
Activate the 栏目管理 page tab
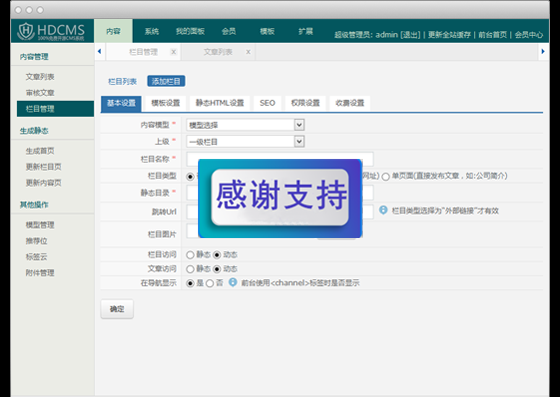(x=143, y=52)
